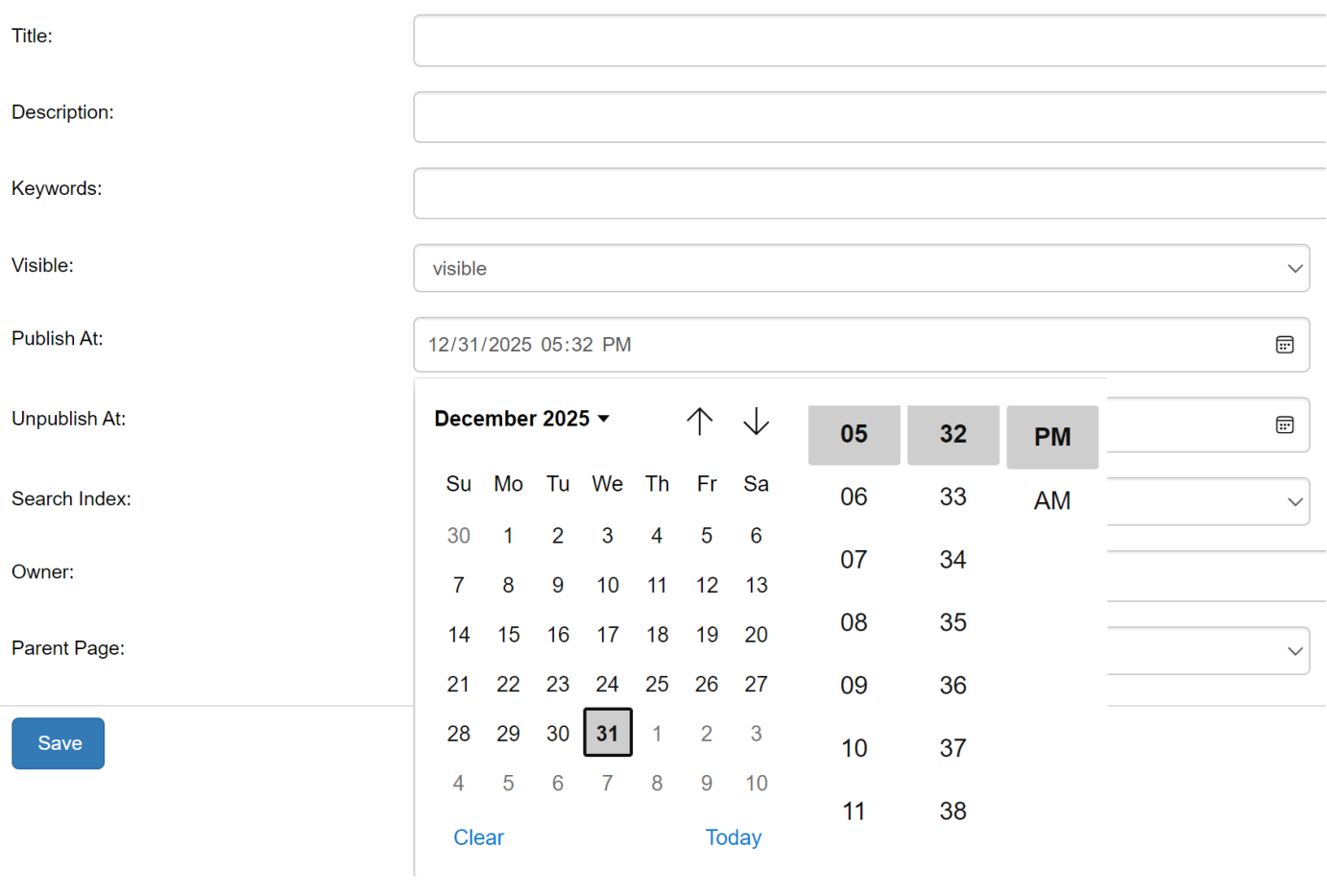Go to previous month with up arrow
The height and width of the screenshot is (896, 1327).
[x=699, y=421]
